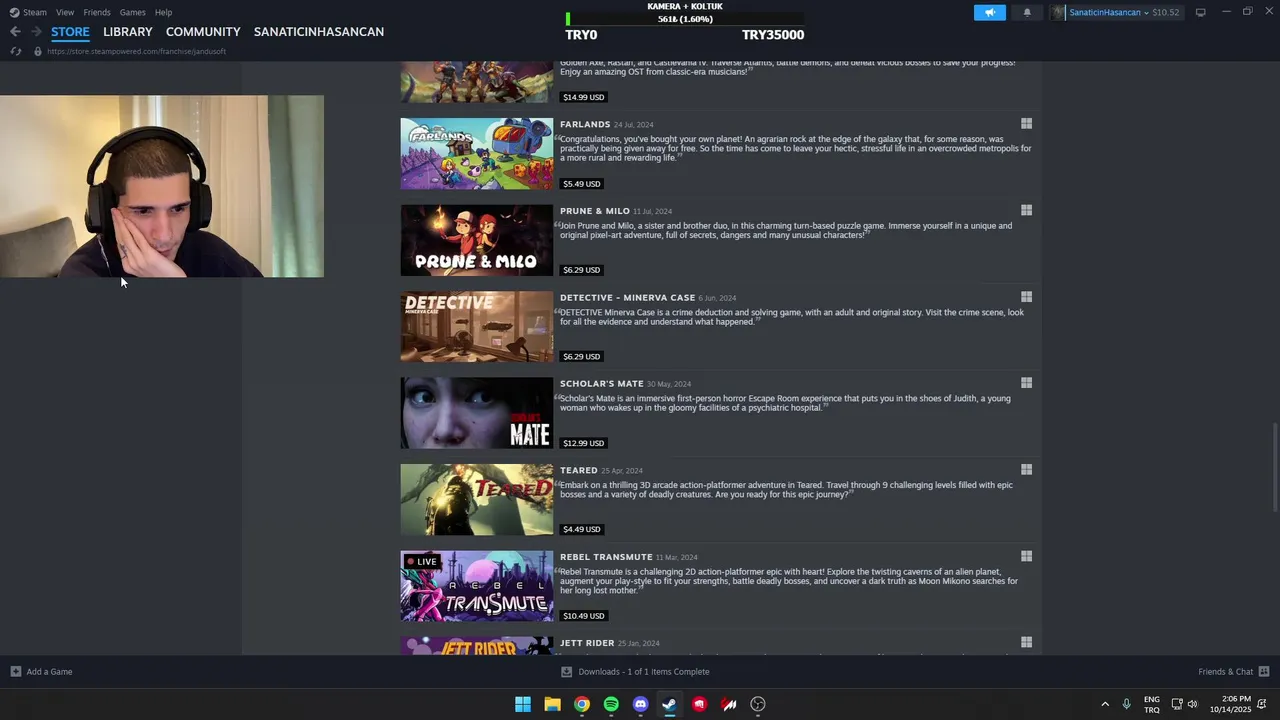The image size is (1280, 720).
Task: Click the PRUNE & MILO title link
Action: point(595,211)
